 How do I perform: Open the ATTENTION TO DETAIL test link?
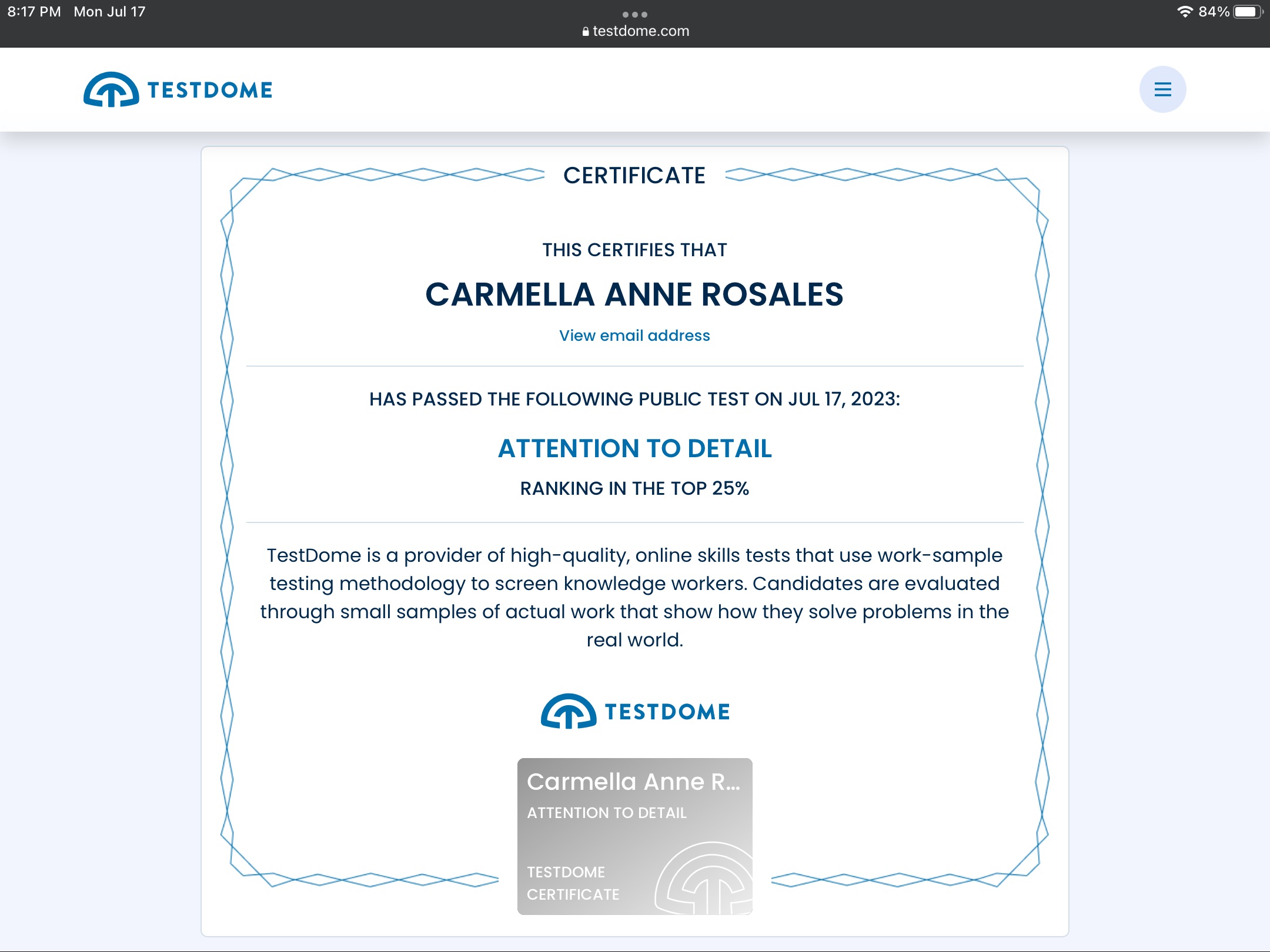634,448
